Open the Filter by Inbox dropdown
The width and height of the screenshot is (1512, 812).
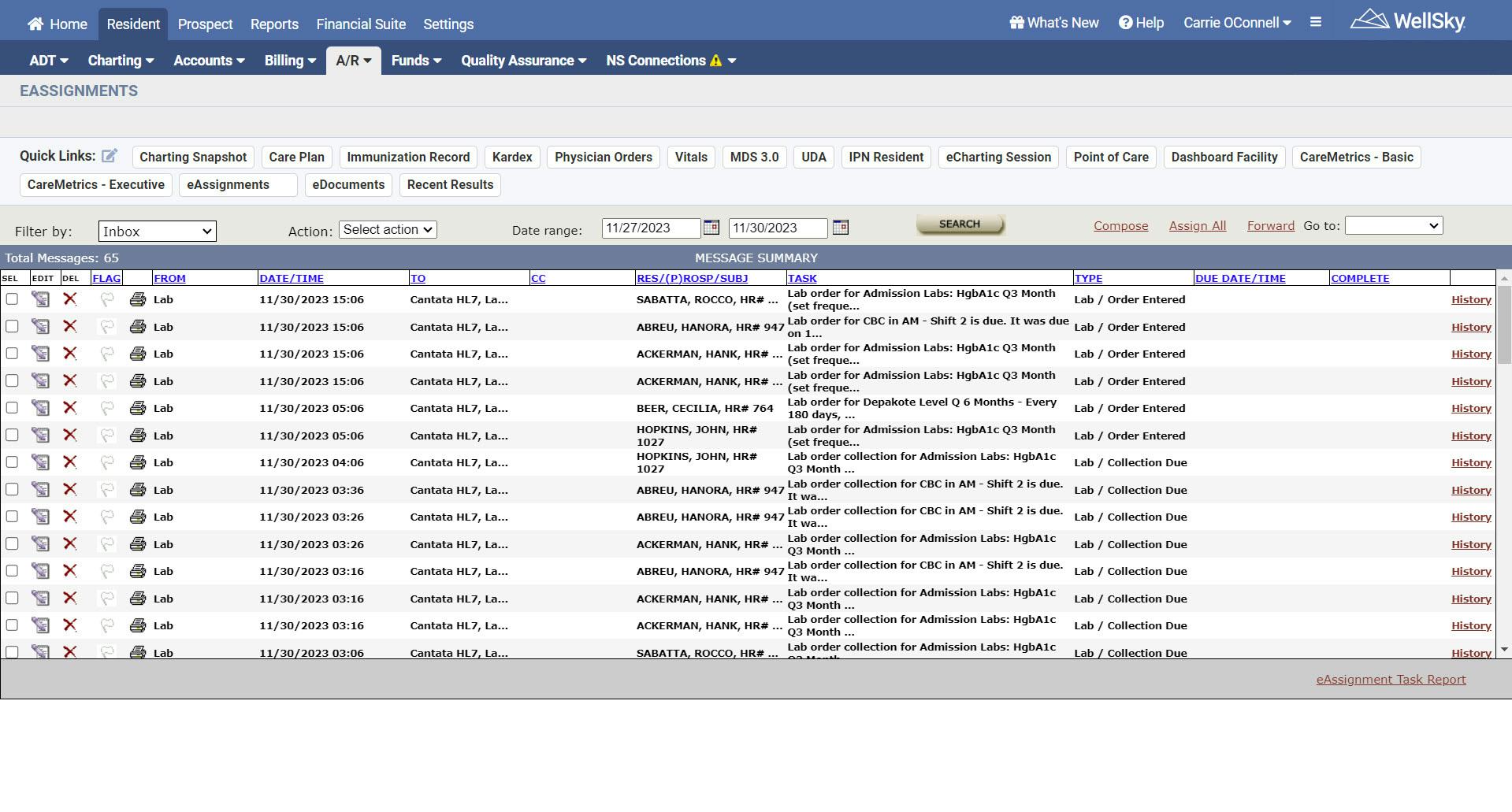tap(156, 231)
